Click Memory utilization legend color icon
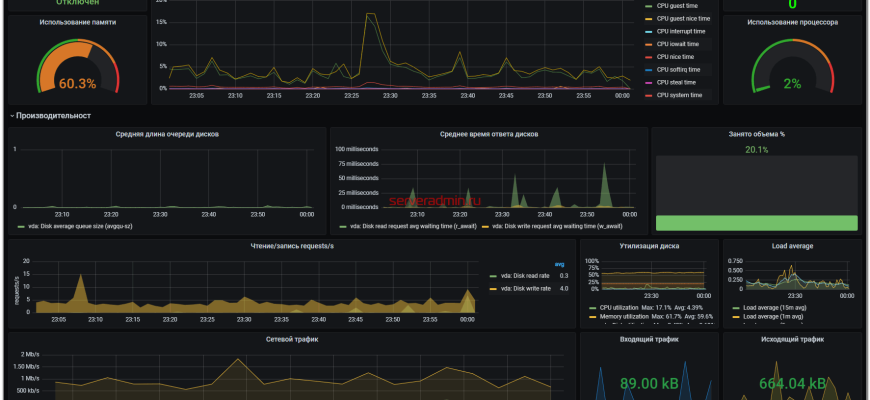Screen dimensions: 870x400 pos(592,316)
